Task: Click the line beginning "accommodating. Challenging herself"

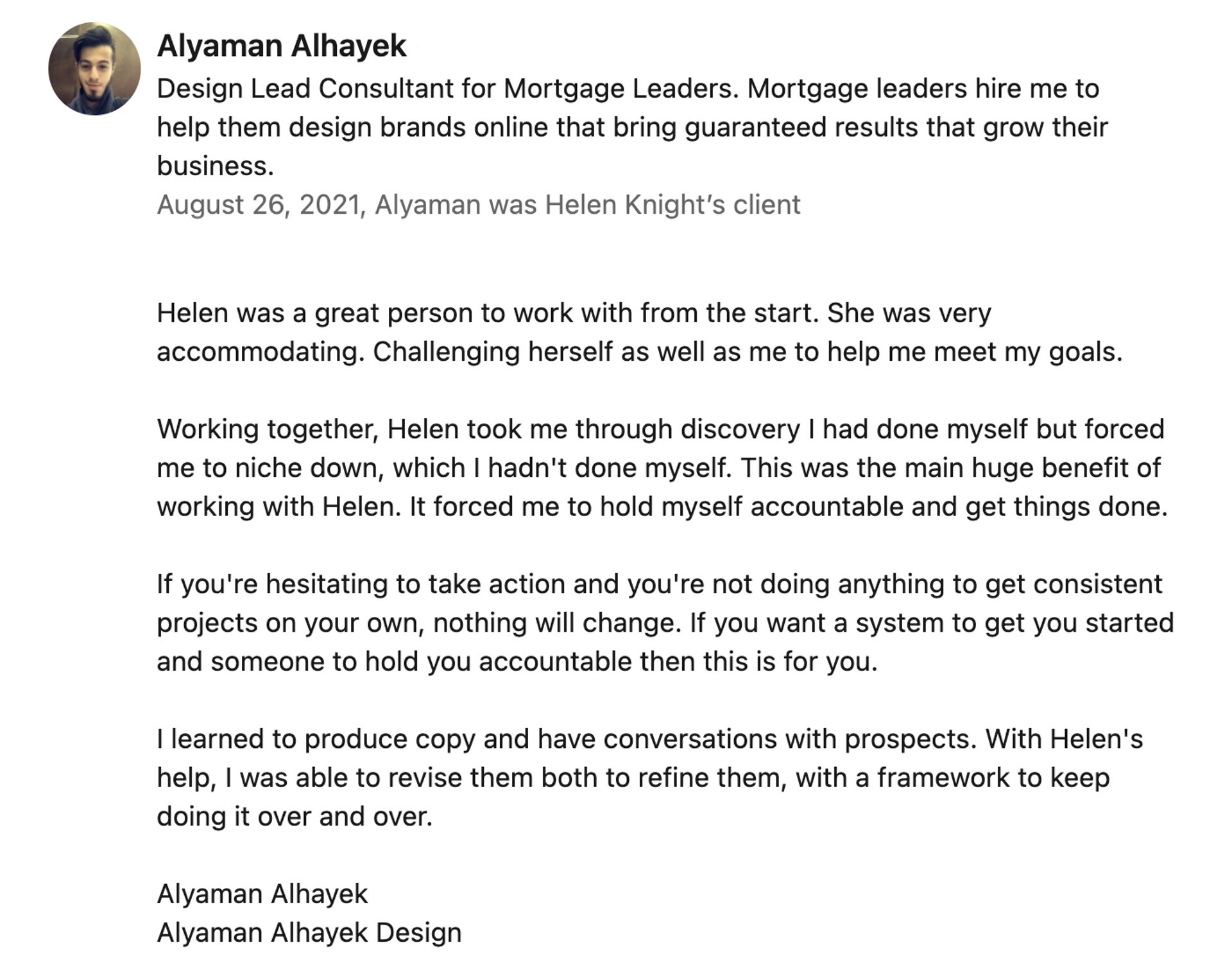Action: (640, 352)
